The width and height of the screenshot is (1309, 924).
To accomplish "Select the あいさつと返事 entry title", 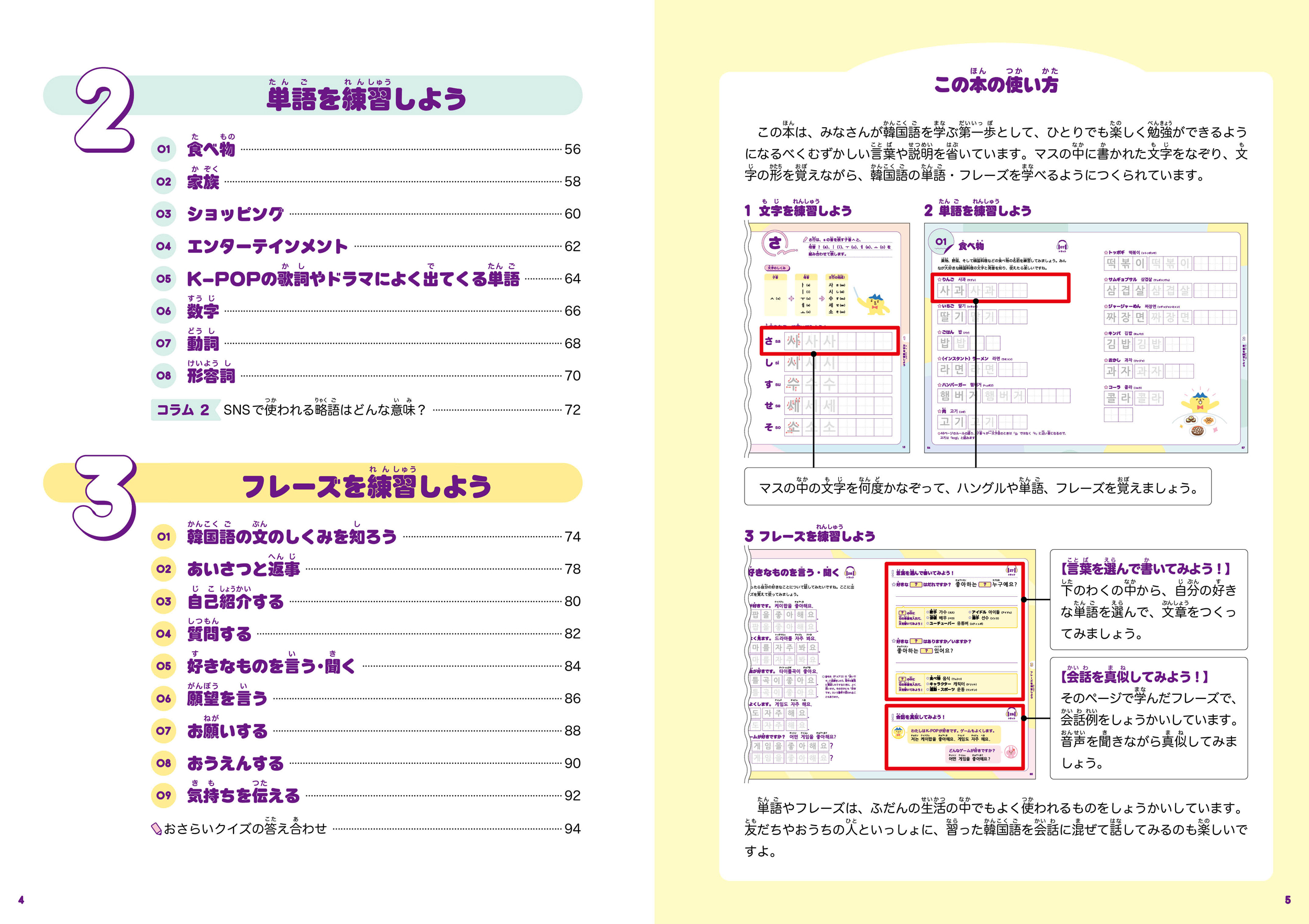I will (x=243, y=569).
